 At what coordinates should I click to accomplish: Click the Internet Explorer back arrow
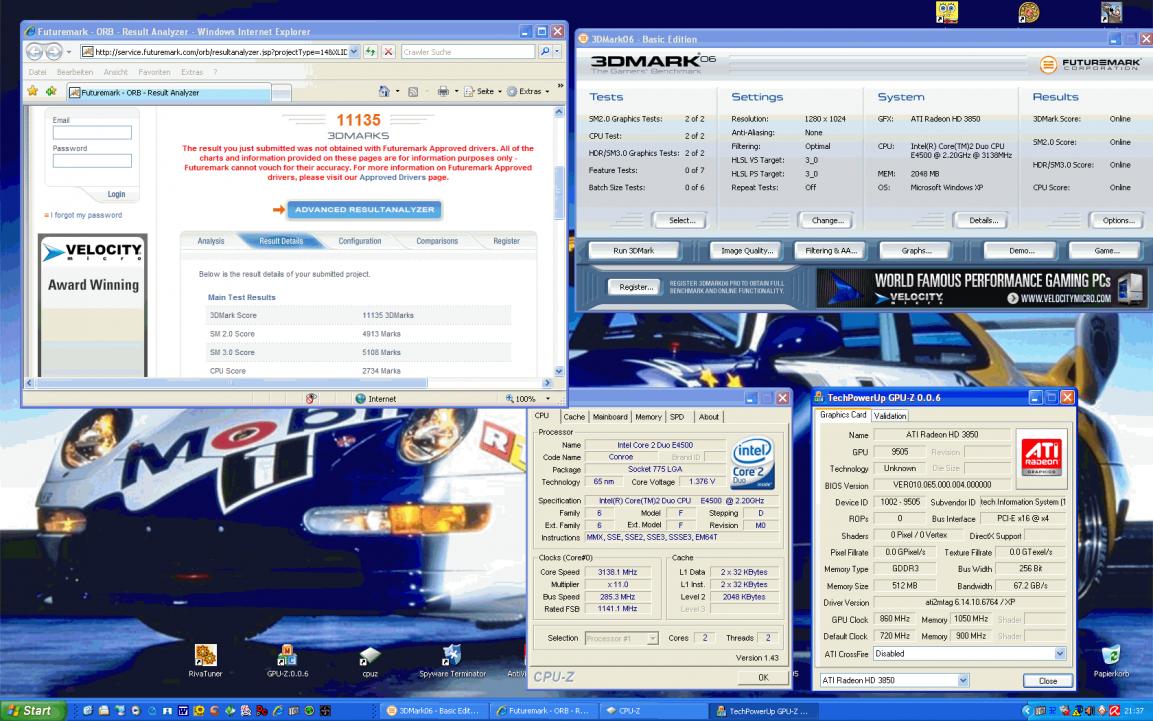click(34, 51)
